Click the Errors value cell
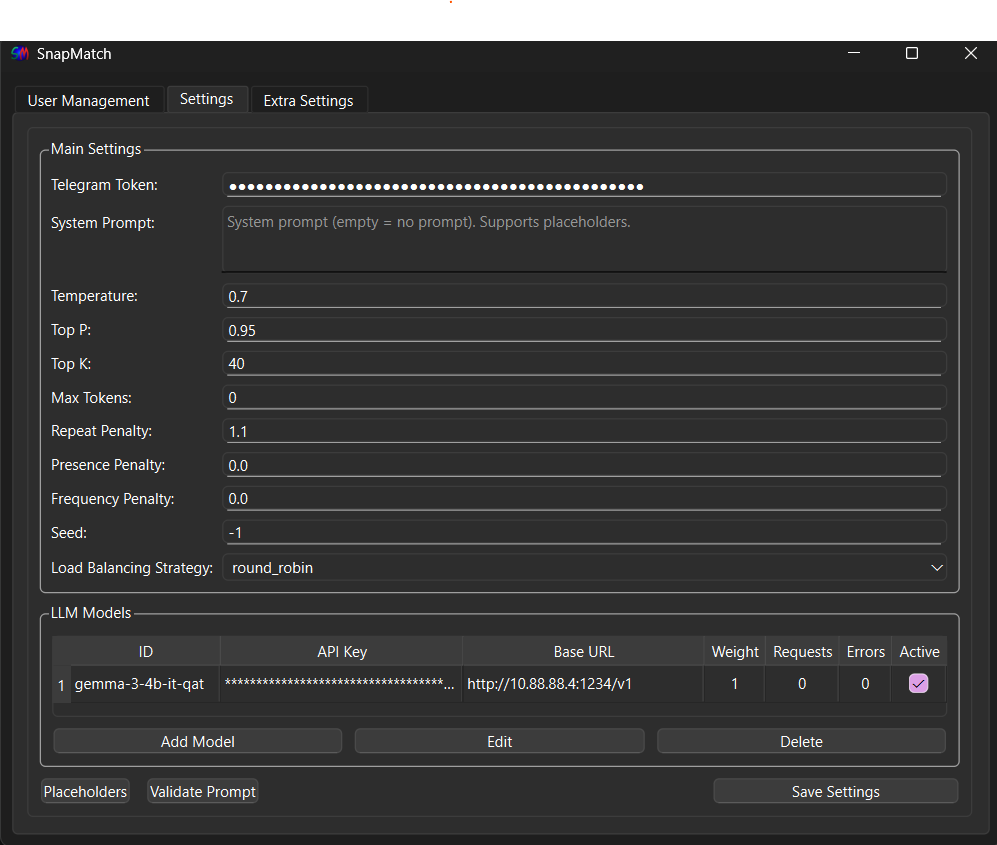Screen dimensions: 997x845 (865, 684)
